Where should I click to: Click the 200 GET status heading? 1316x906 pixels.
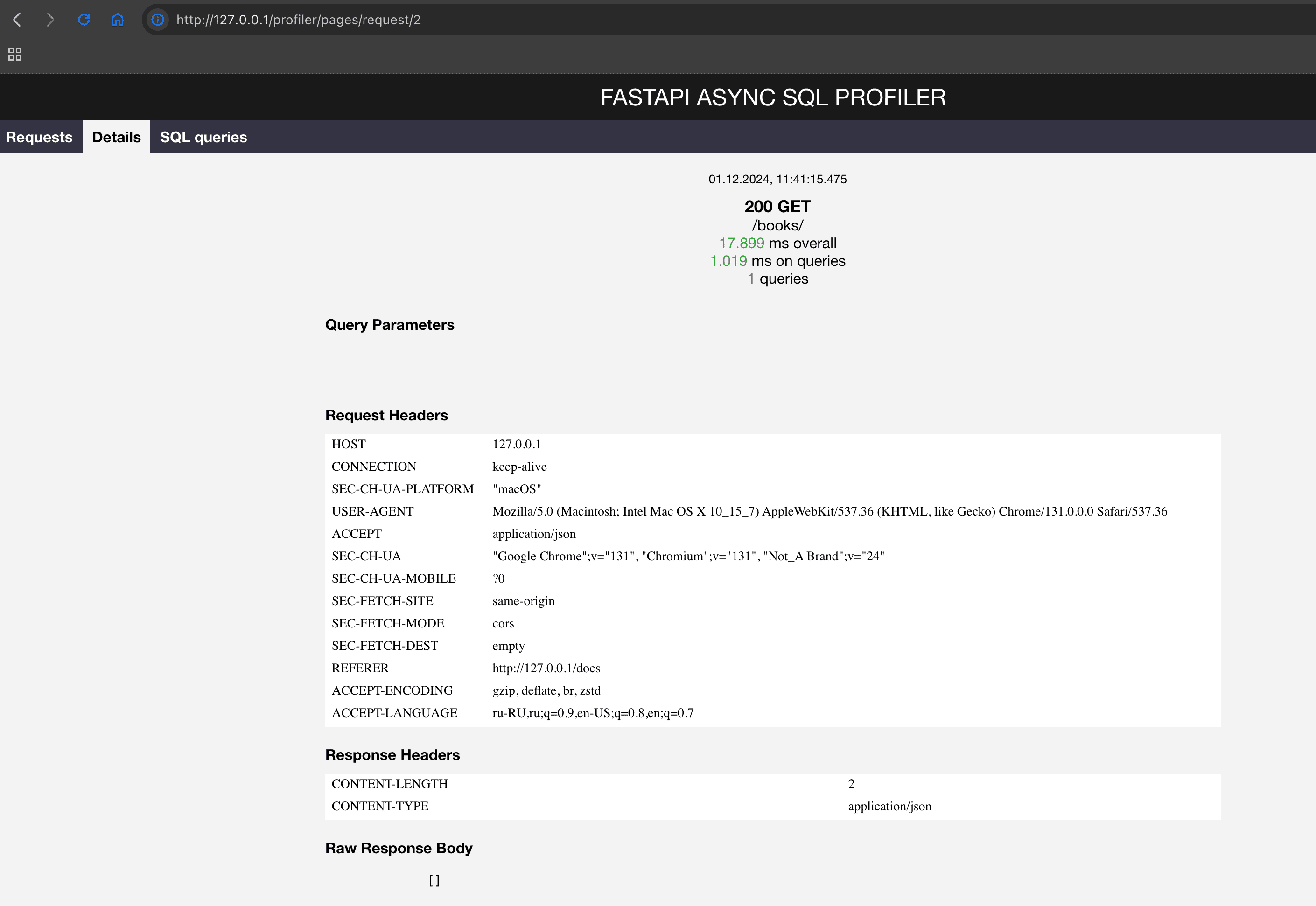777,207
